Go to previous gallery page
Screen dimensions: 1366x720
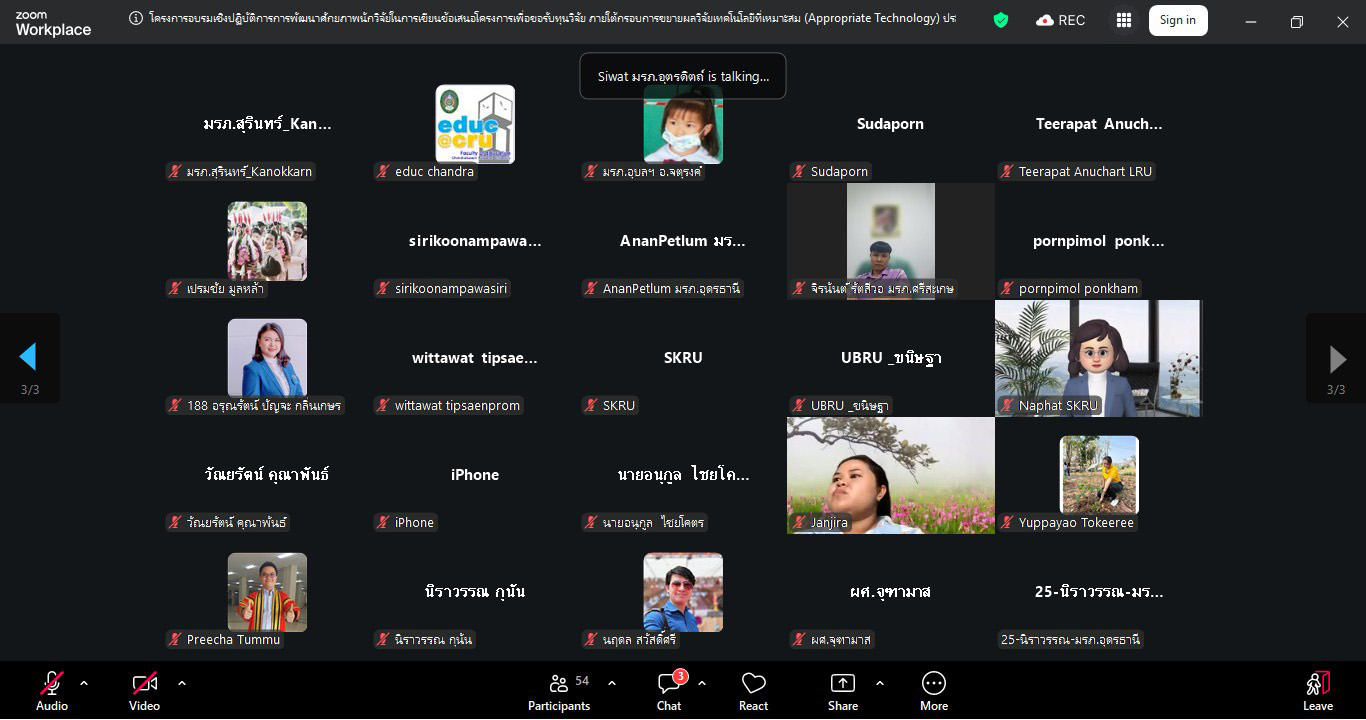click(28, 357)
